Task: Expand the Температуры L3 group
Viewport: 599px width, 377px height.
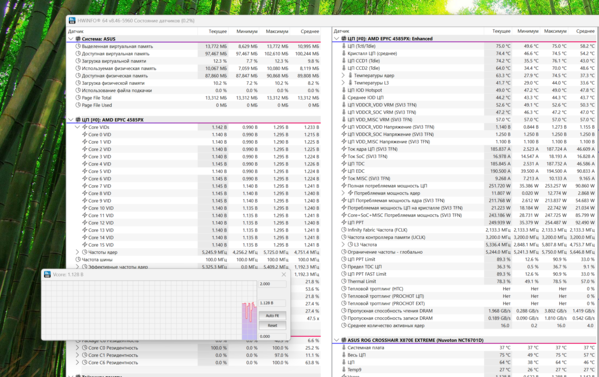Action: (x=343, y=83)
